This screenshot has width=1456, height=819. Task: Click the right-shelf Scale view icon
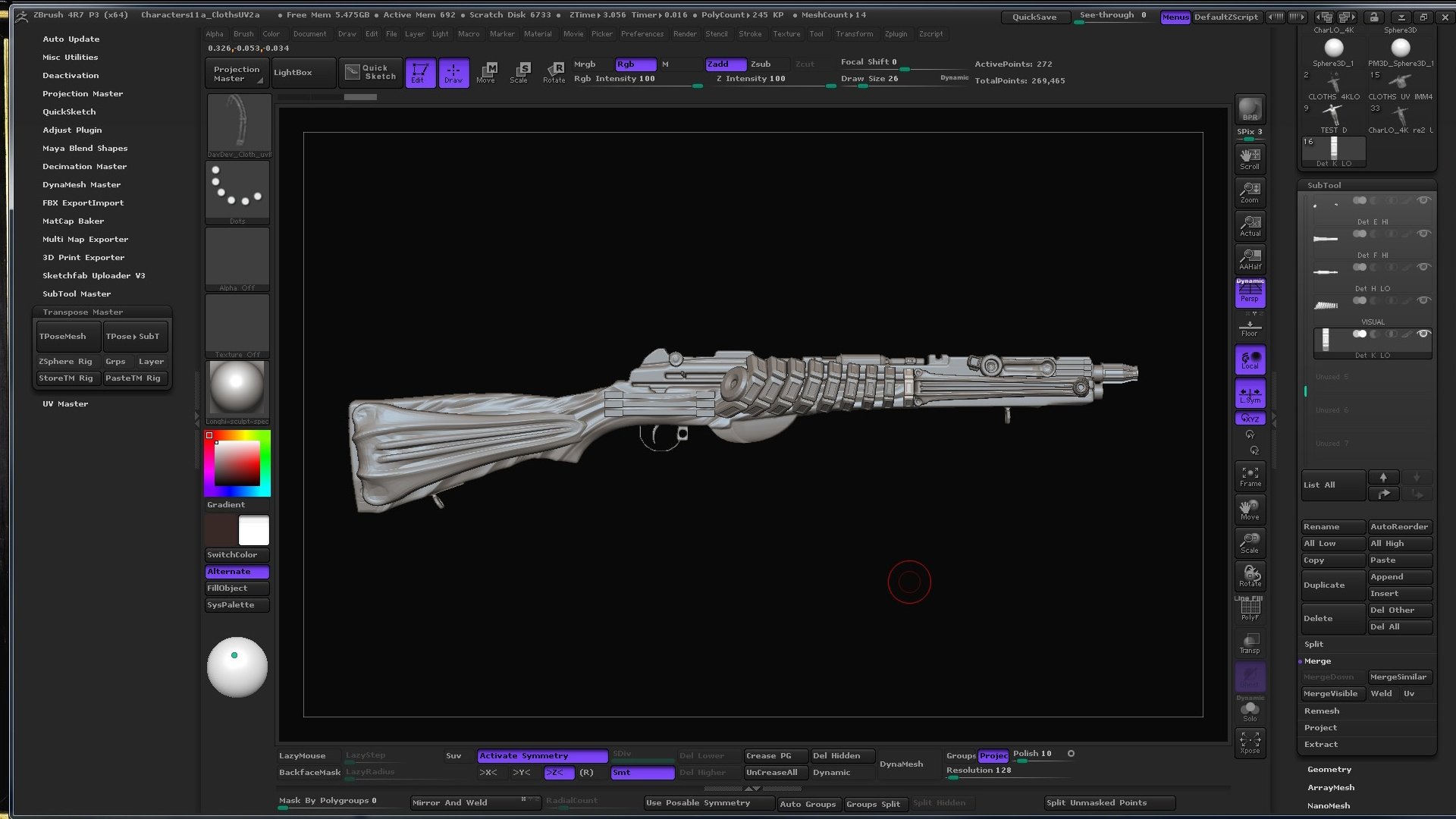pos(1250,543)
